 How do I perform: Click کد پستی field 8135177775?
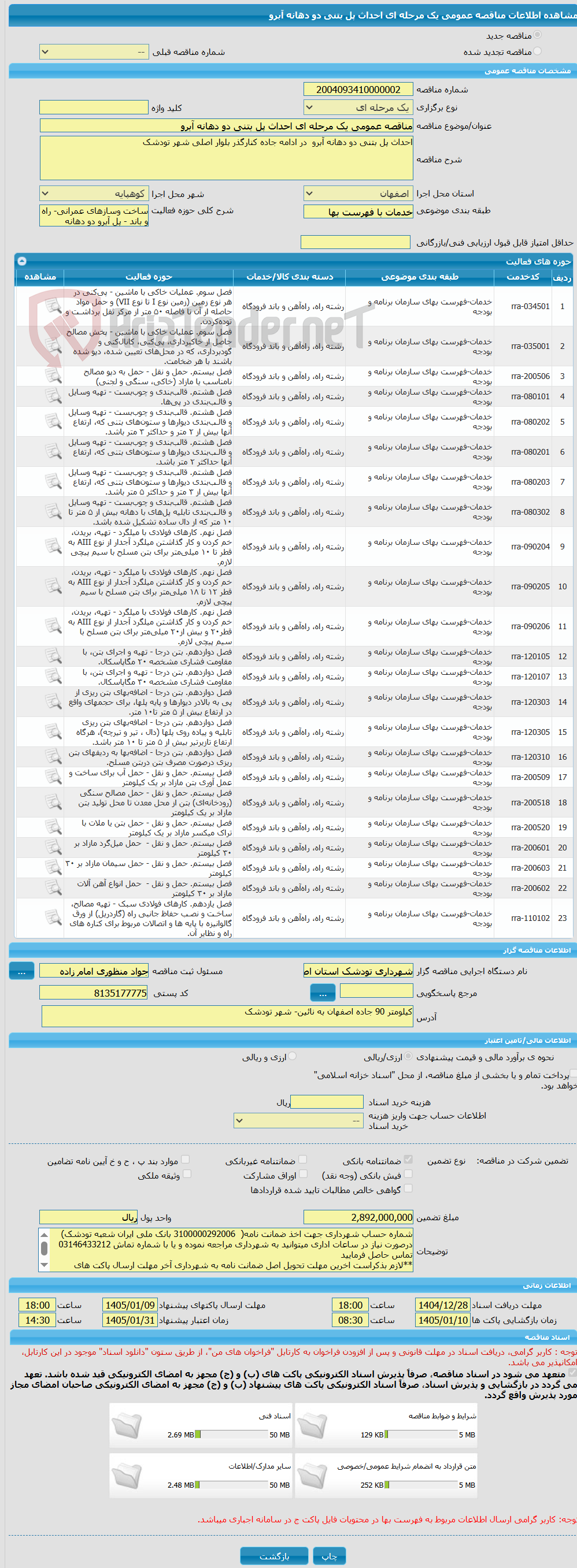click(x=94, y=993)
